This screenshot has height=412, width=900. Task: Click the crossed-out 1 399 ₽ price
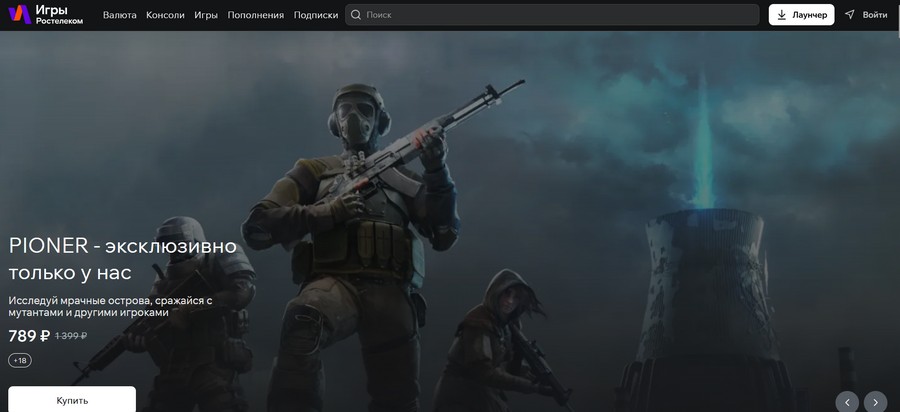point(71,336)
